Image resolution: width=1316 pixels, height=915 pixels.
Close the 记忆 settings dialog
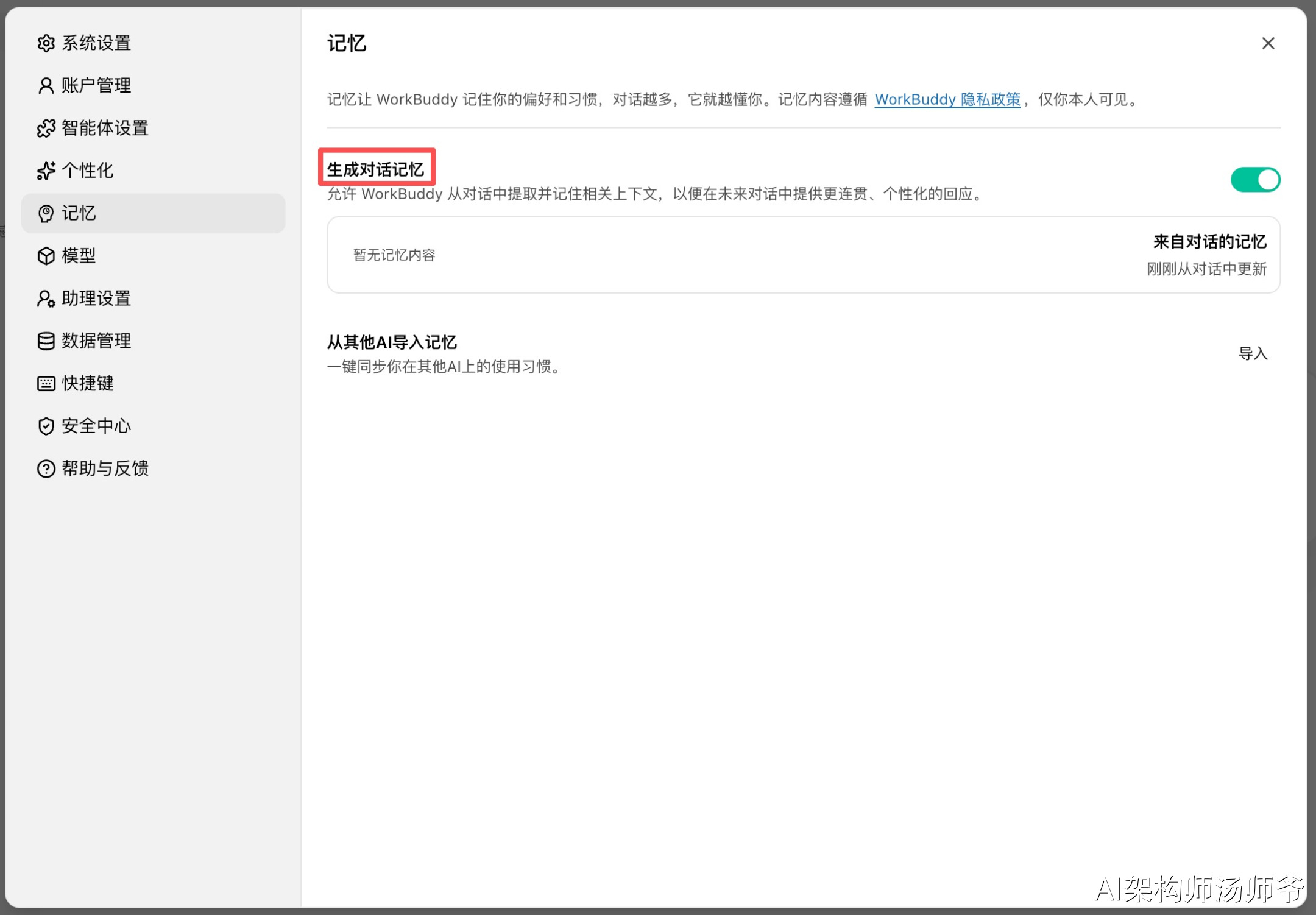[x=1268, y=43]
